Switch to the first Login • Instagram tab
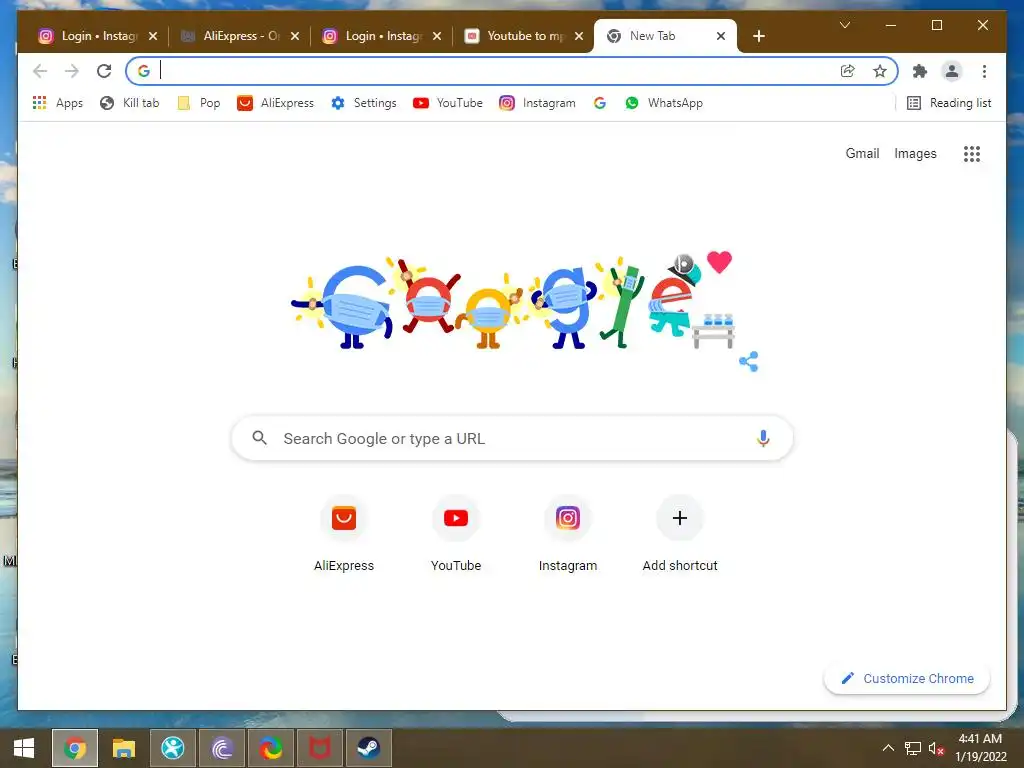This screenshot has height=768, width=1024. [x=97, y=36]
